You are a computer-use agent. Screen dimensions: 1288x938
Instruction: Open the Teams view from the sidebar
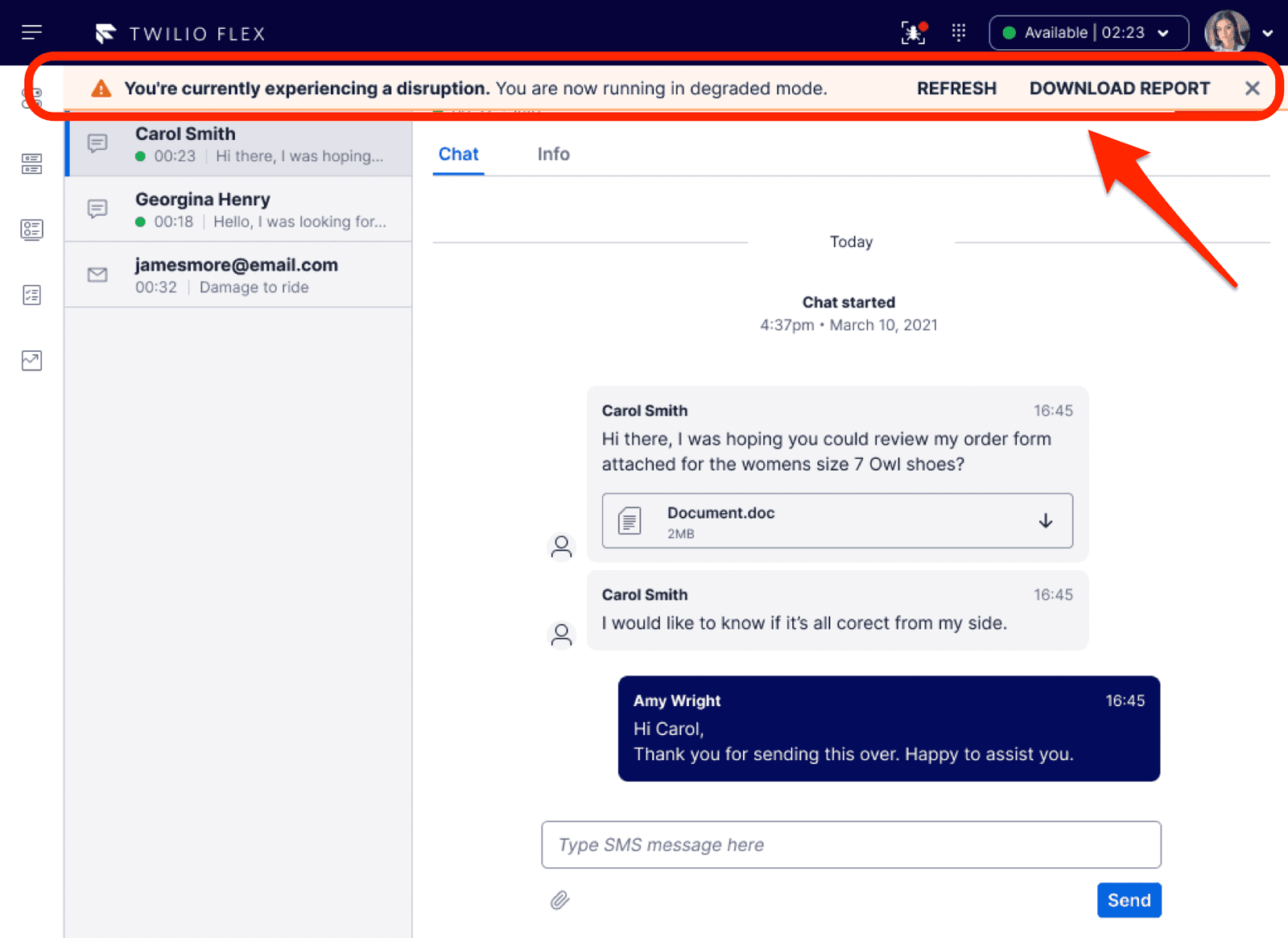click(x=31, y=164)
